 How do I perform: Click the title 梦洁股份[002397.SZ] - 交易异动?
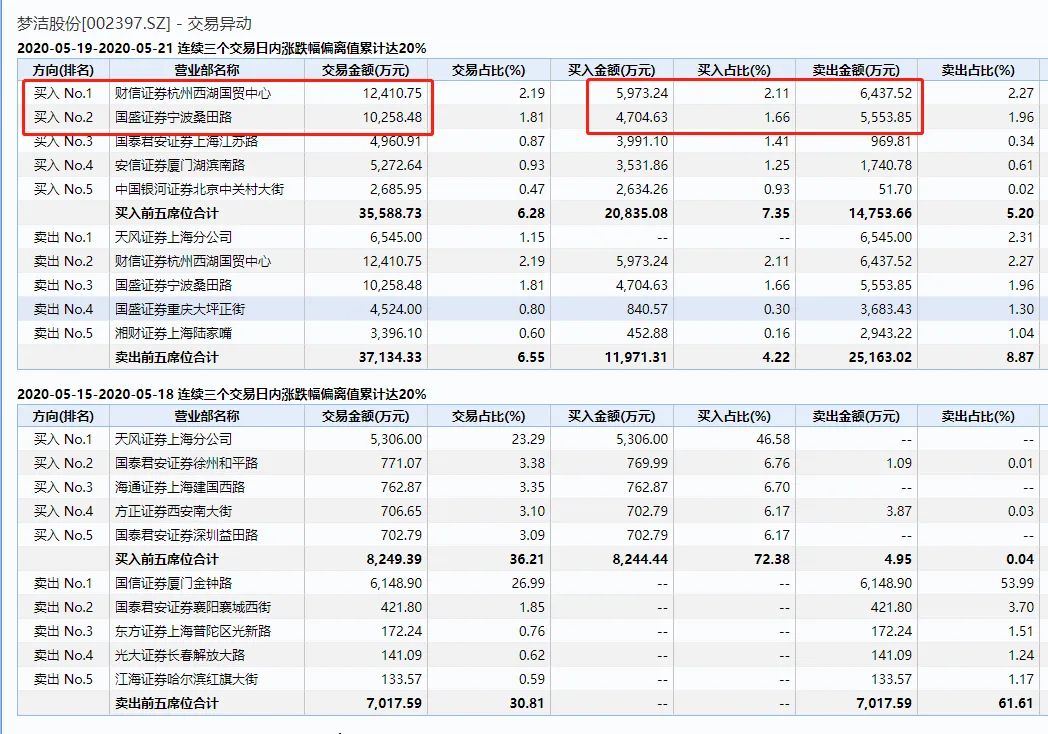134,23
